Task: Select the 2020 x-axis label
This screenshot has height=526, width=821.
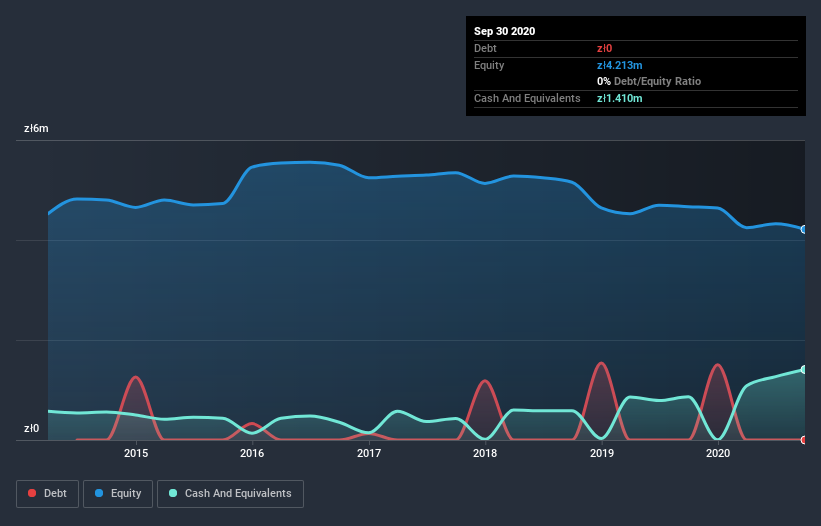Action: coord(718,453)
